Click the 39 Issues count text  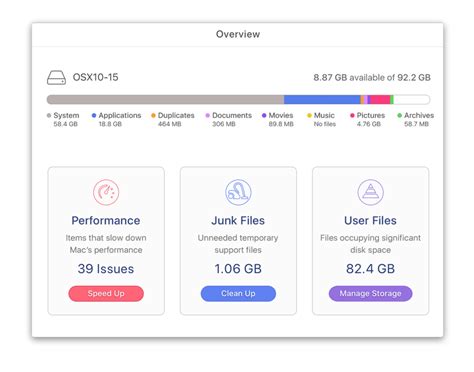[106, 269]
